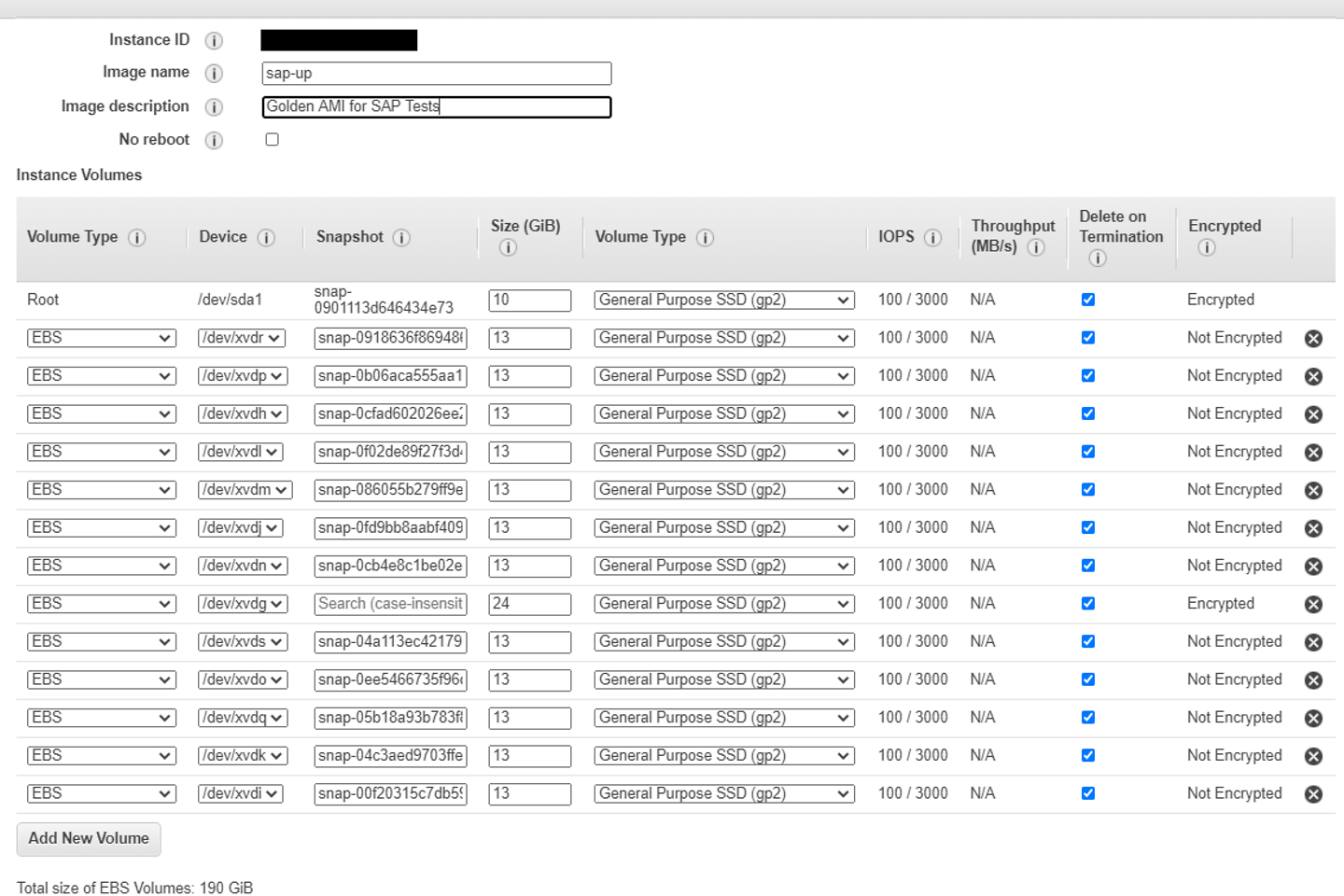Remove the /dev/xvdh volume row
Image resolution: width=1344 pixels, height=896 pixels.
coord(1313,414)
